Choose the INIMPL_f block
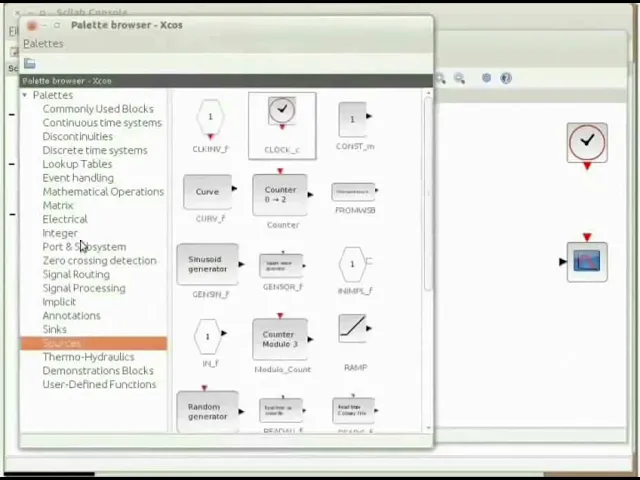 click(355, 264)
